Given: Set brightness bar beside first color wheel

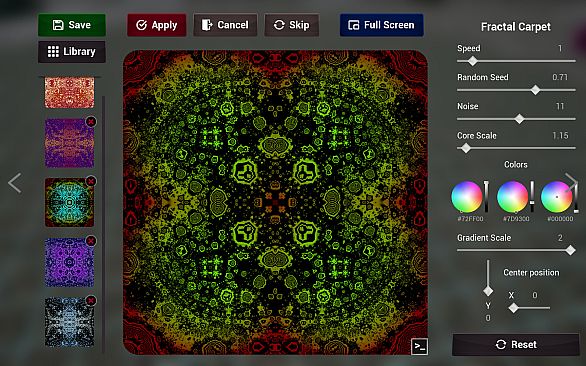Looking at the screenshot, I should click(x=486, y=197).
